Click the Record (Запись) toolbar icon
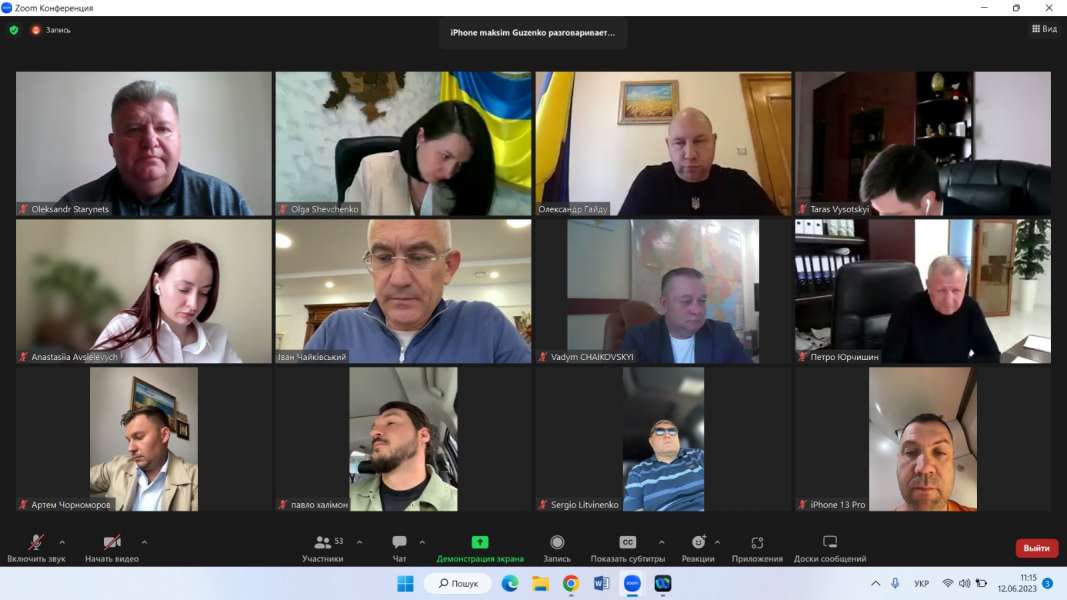The height and width of the screenshot is (600, 1067). [x=557, y=546]
